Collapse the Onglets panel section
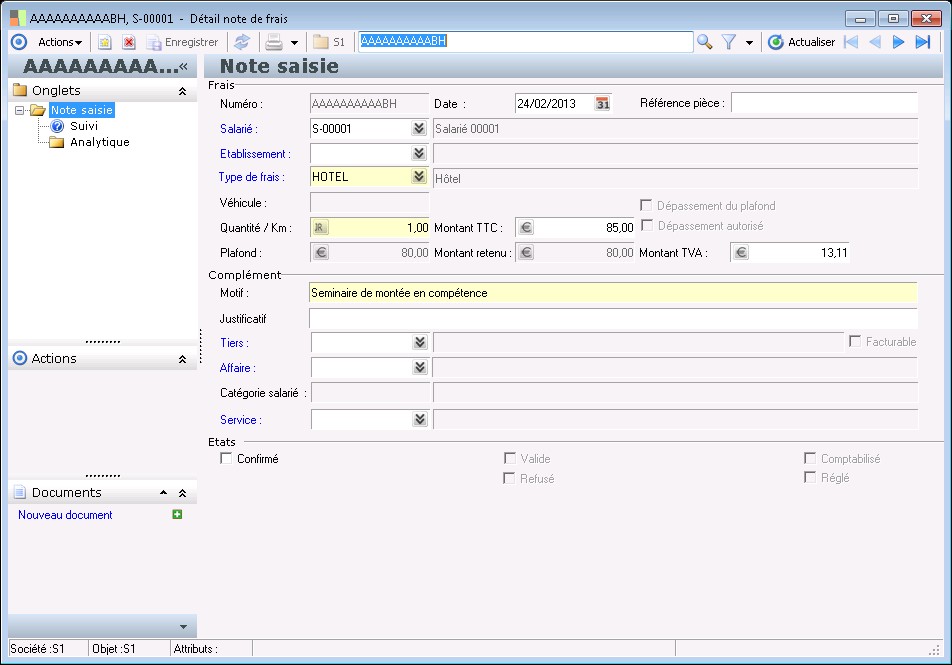This screenshot has height=665, width=952. click(x=182, y=91)
